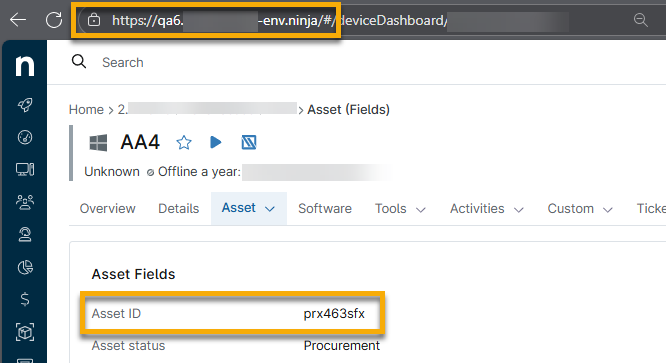Open the dashboard gauge sidebar icon
This screenshot has width=666, height=363.
(25, 137)
